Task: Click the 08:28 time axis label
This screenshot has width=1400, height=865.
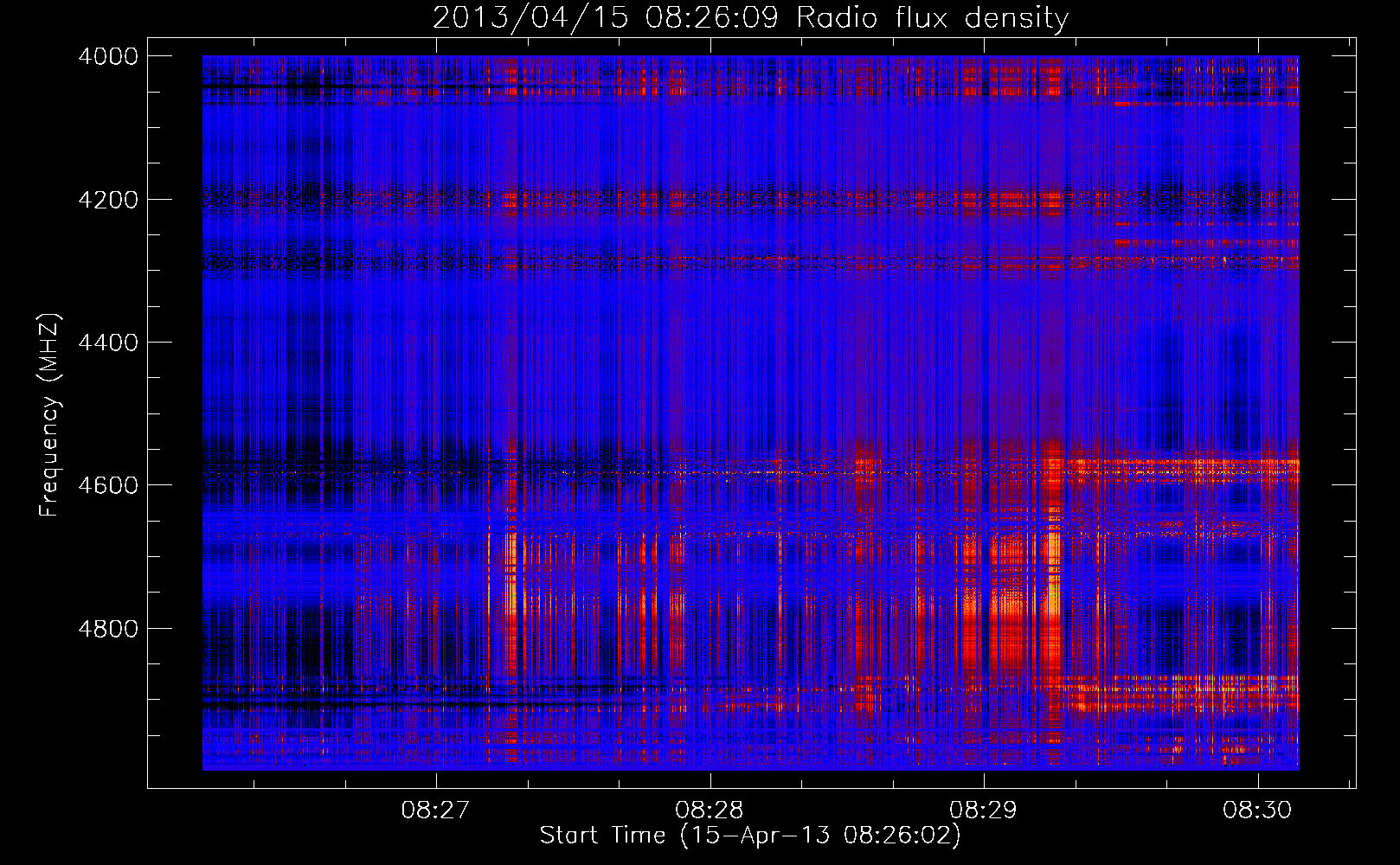Action: (x=710, y=810)
